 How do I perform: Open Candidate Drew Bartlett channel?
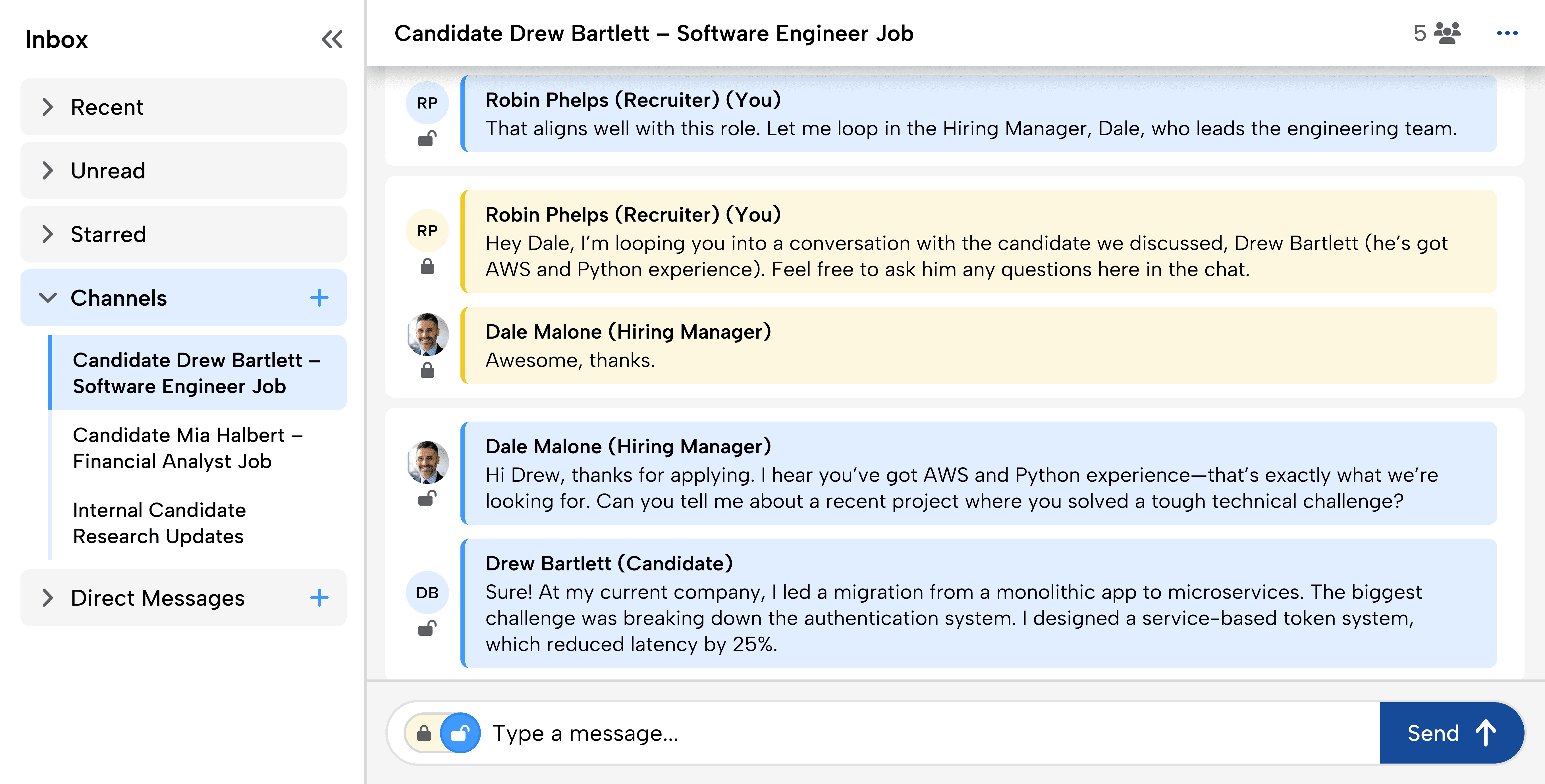coord(198,373)
